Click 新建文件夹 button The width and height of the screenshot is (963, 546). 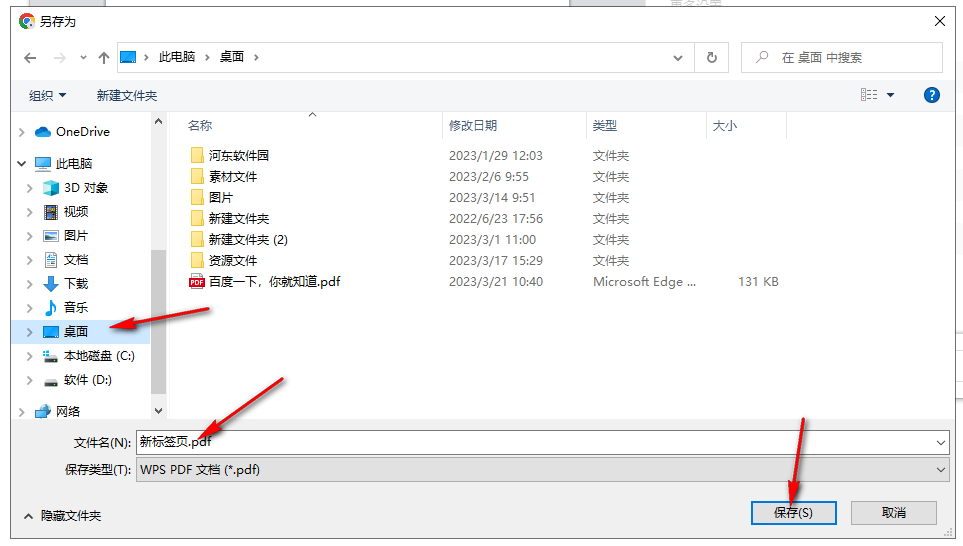(x=127, y=96)
